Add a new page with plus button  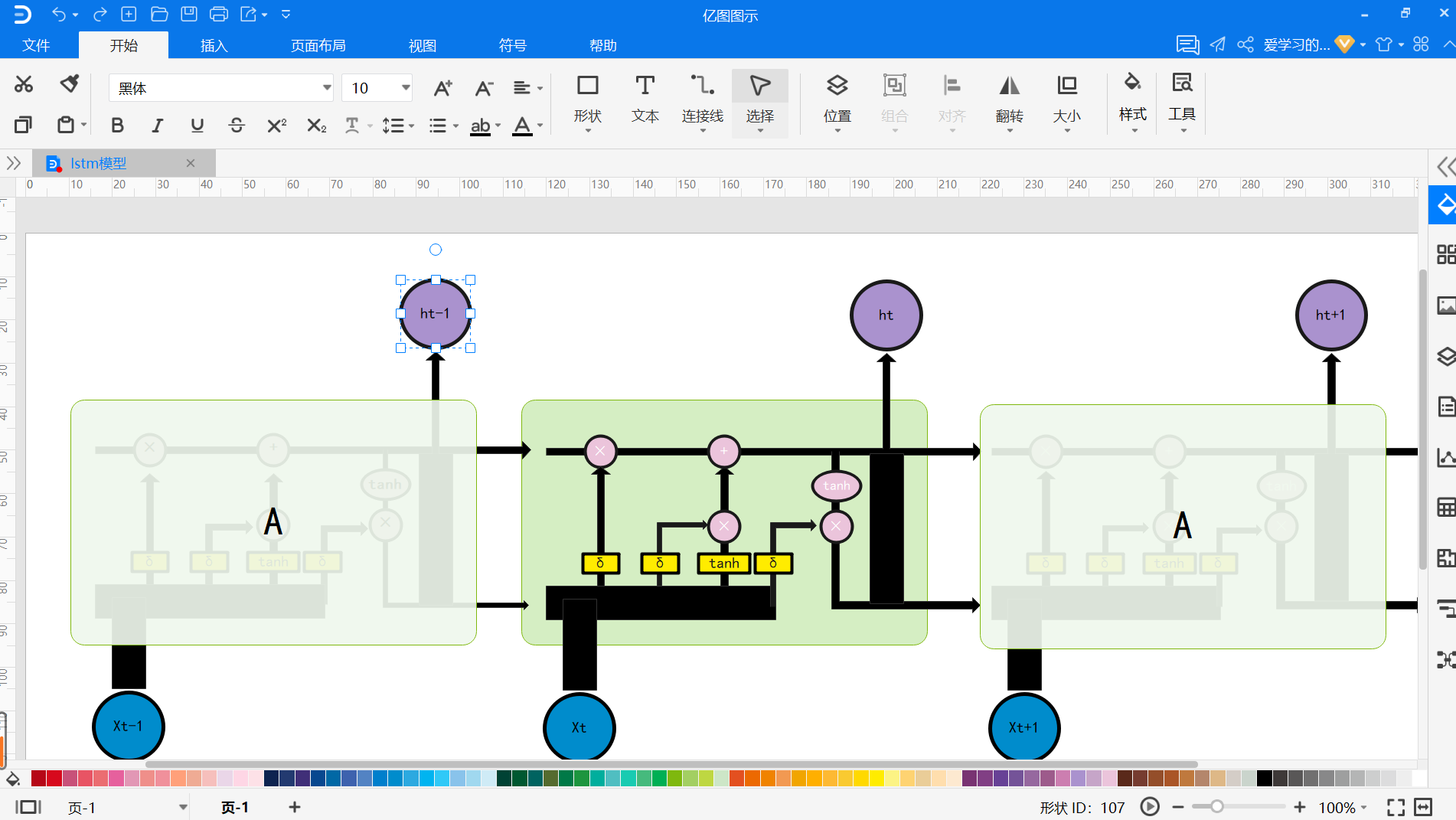(x=295, y=807)
